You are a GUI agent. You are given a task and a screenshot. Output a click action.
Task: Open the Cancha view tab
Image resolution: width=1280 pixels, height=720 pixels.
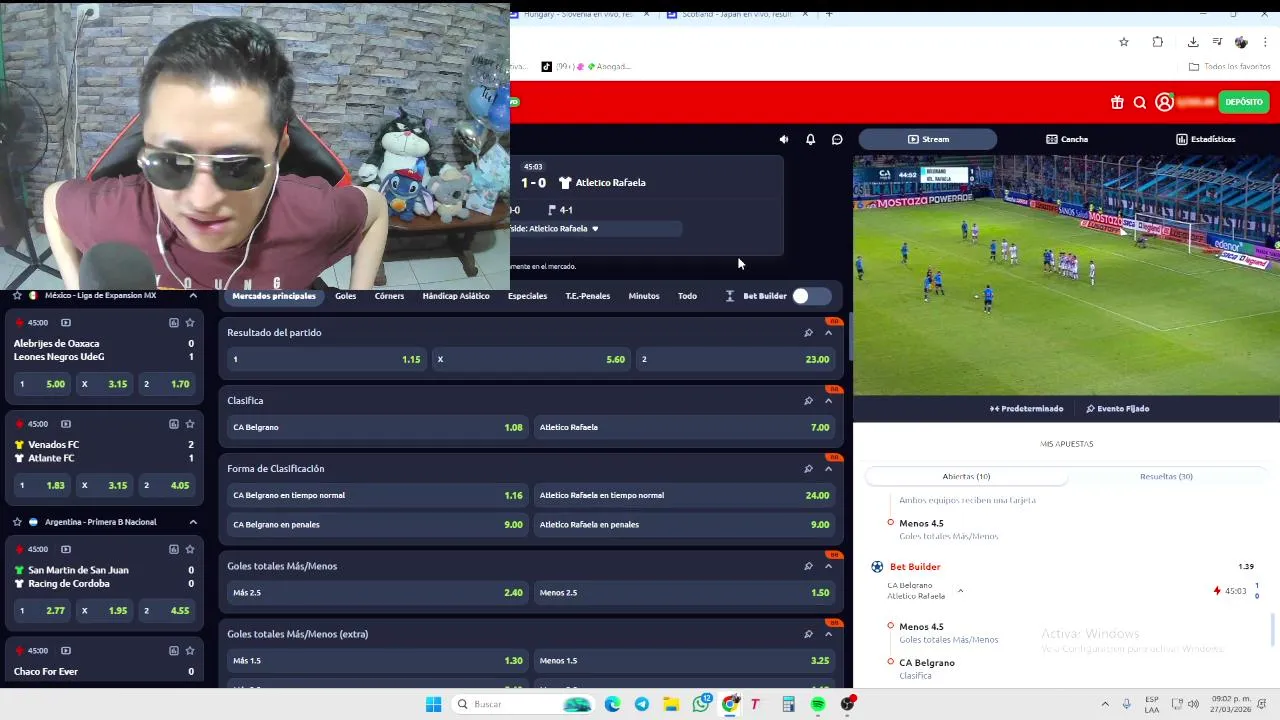pos(1067,139)
